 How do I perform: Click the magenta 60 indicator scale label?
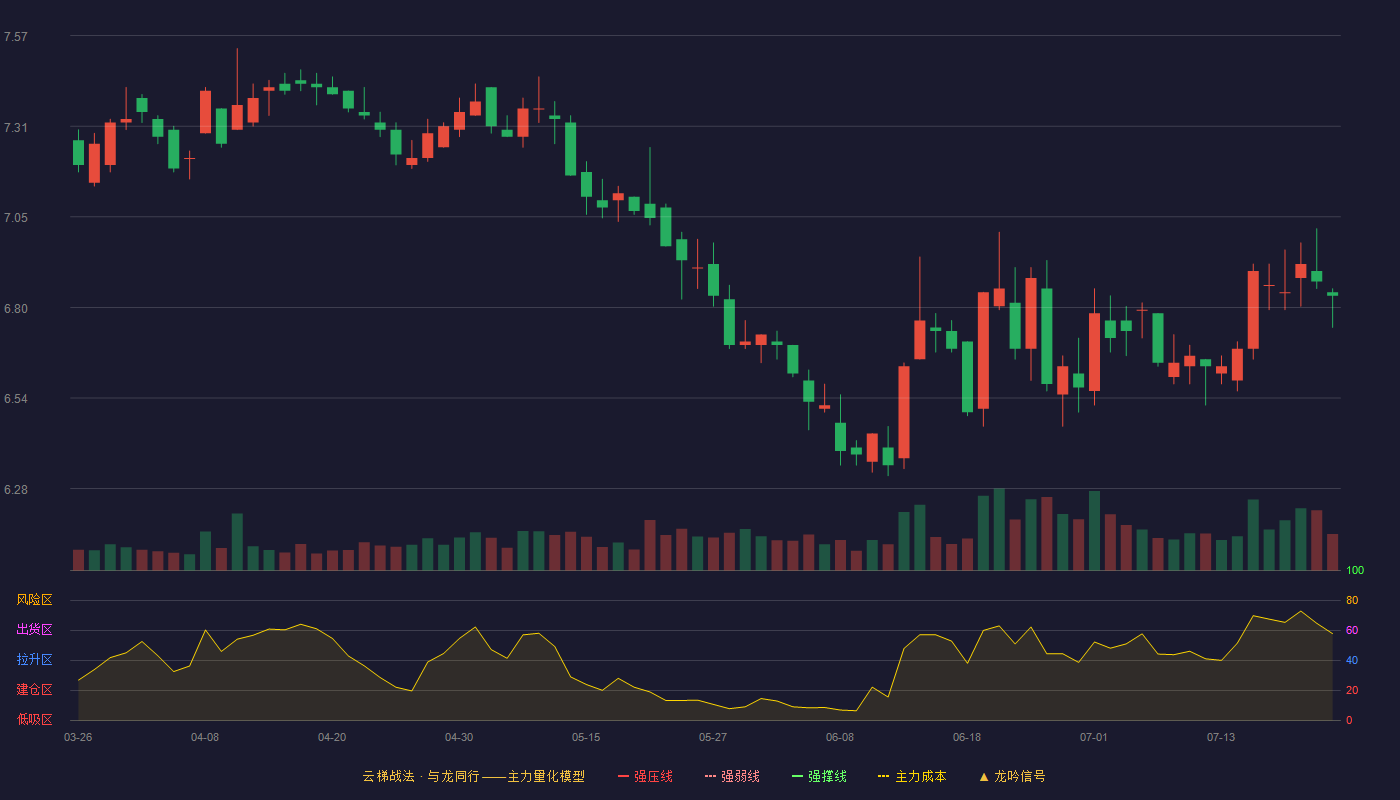point(1352,631)
